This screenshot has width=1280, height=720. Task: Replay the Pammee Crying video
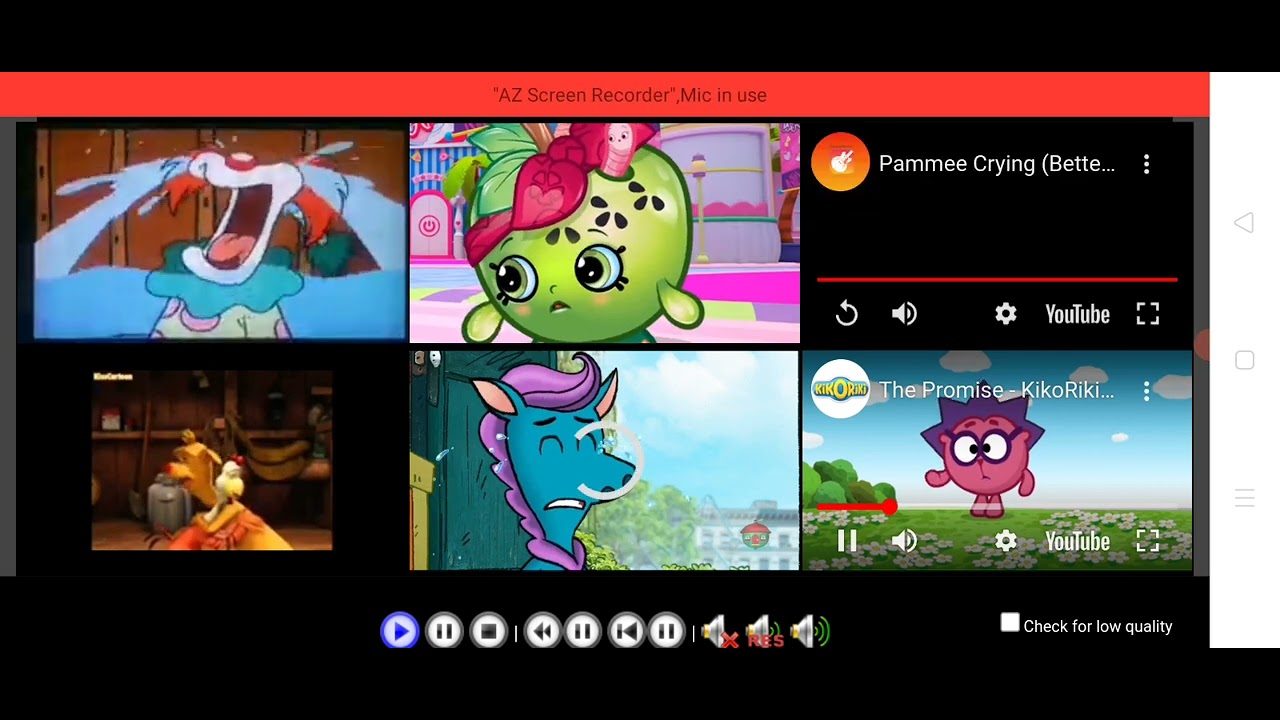tap(847, 314)
